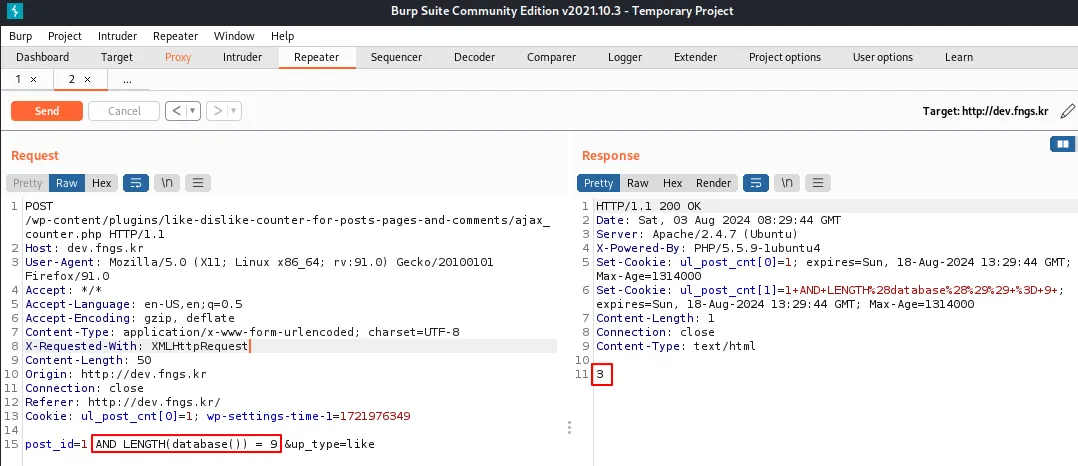Toggle request word-wrap icon
This screenshot has width=1078, height=466.
[x=135, y=183]
